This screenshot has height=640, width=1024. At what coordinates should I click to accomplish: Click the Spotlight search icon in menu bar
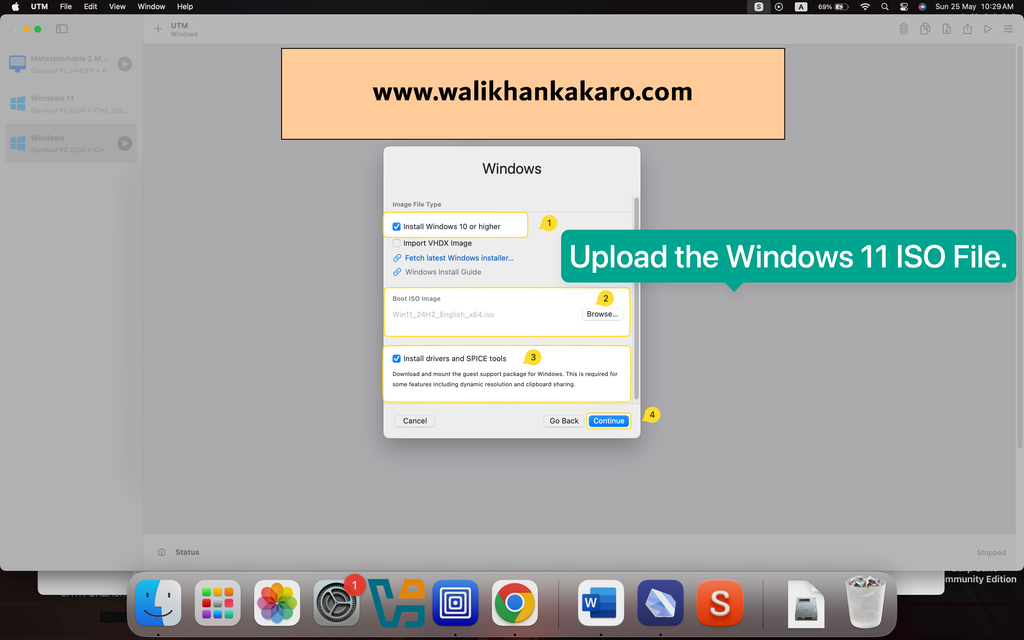[x=885, y=7]
